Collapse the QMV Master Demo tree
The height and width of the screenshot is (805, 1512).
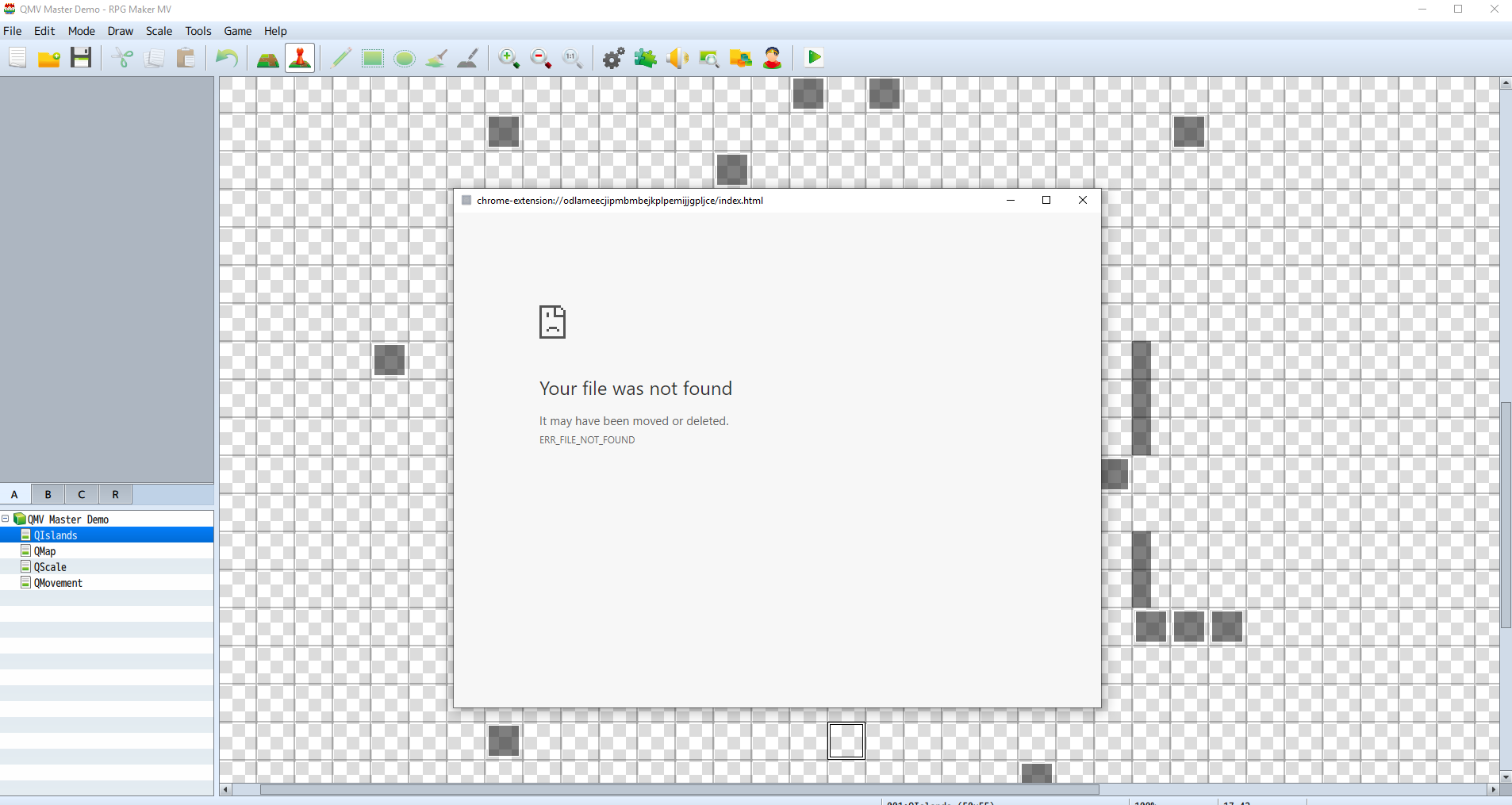click(6, 519)
